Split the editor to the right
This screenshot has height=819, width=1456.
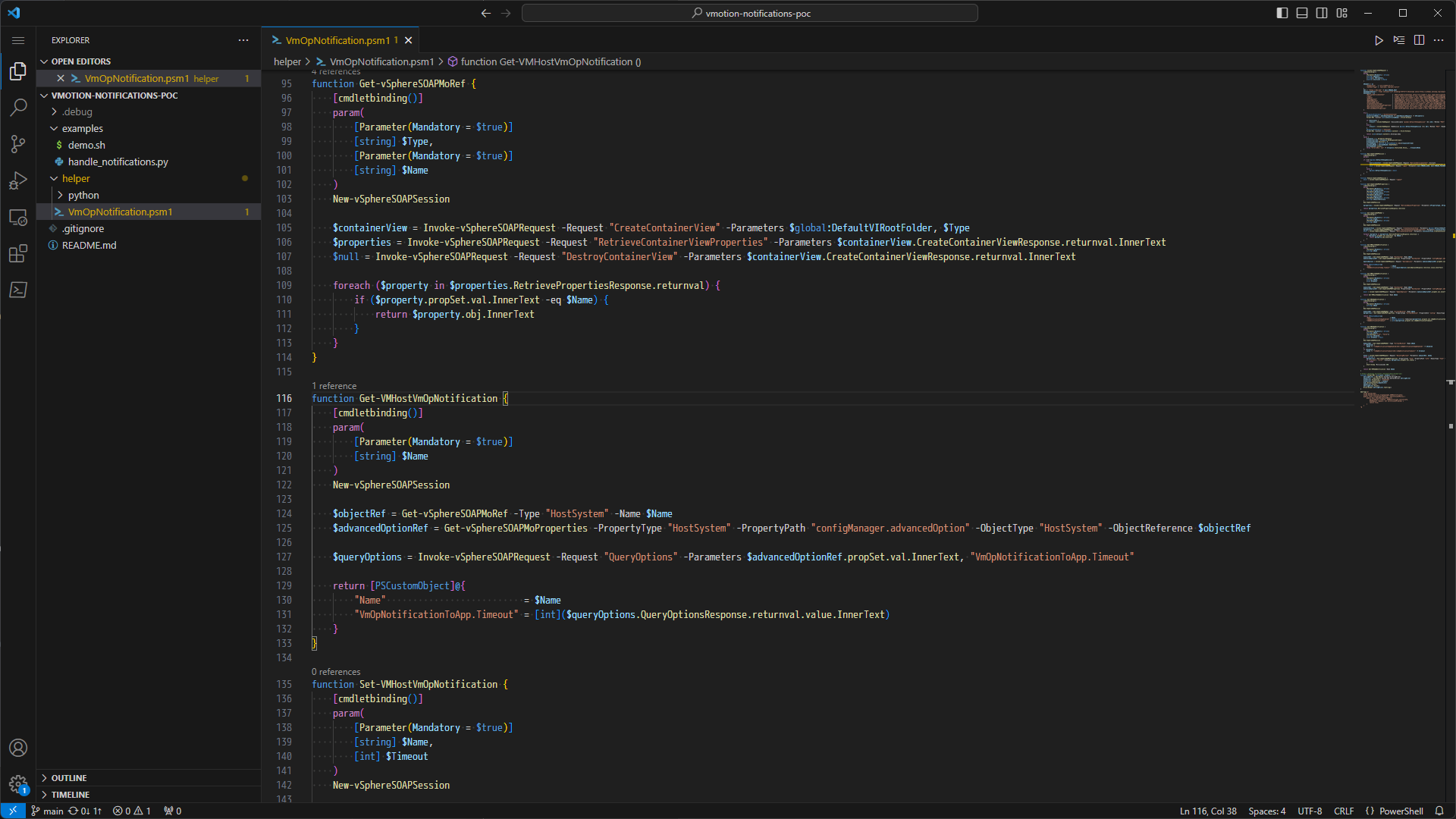(1418, 40)
